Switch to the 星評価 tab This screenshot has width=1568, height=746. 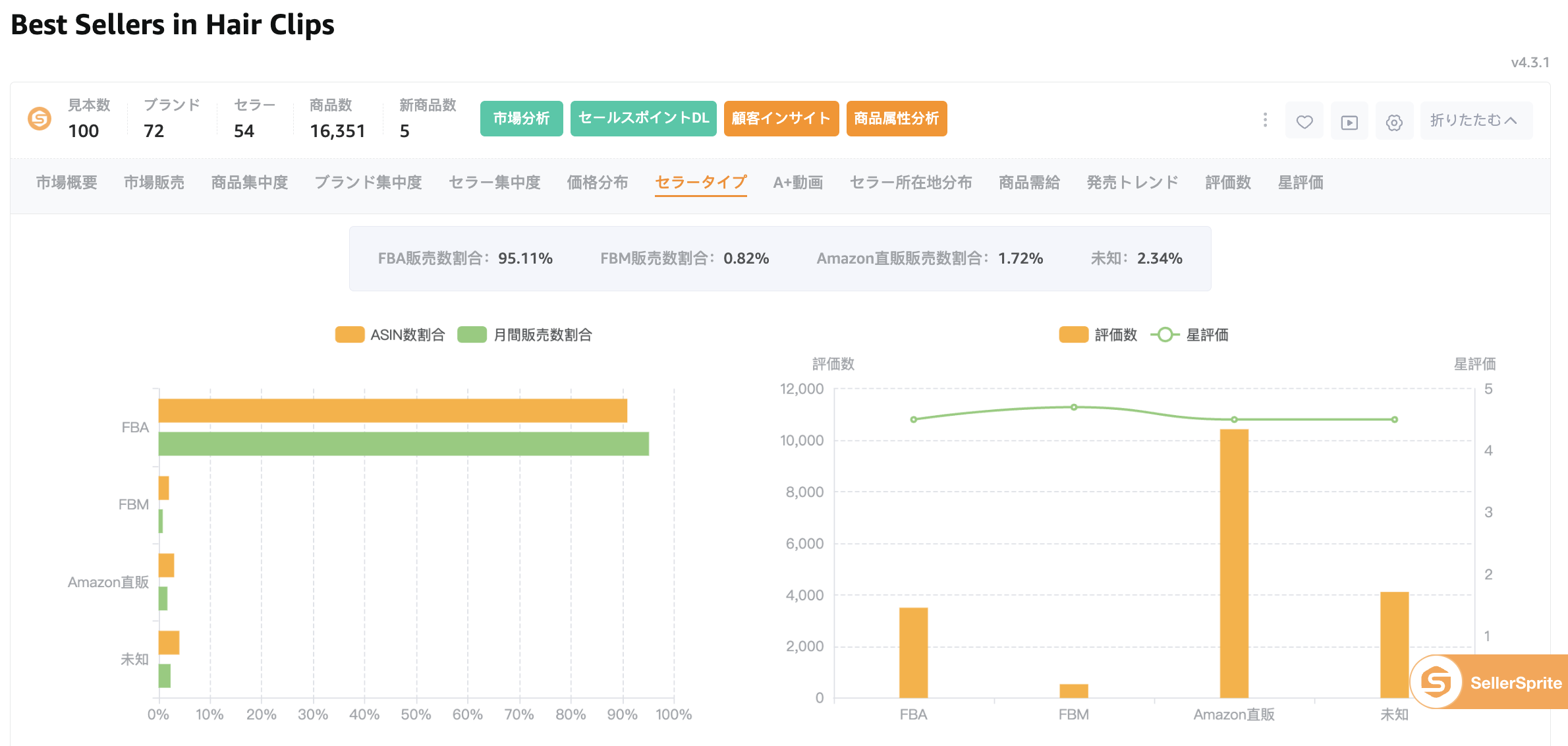pos(1301,183)
